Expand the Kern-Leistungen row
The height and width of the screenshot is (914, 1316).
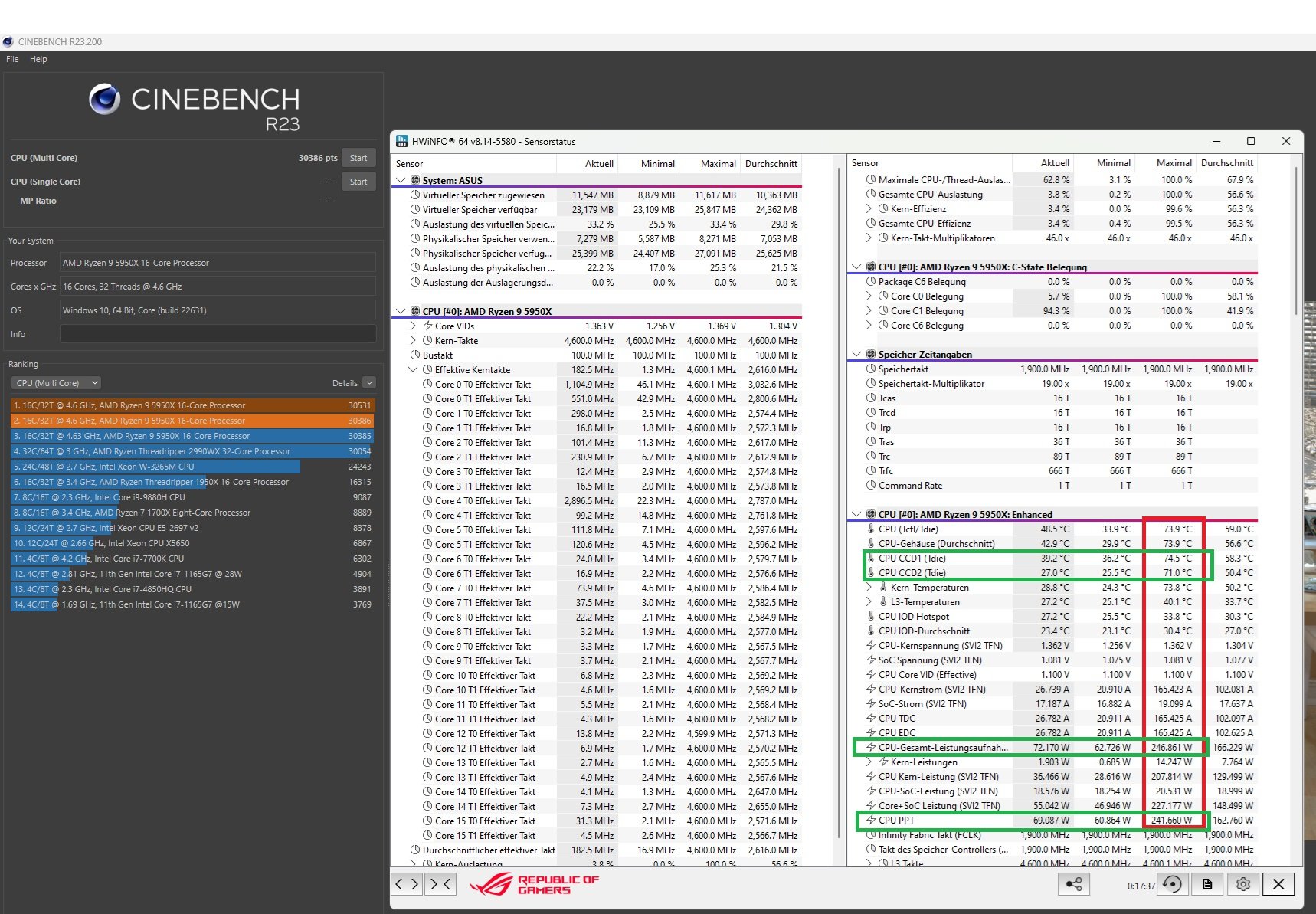click(x=869, y=762)
